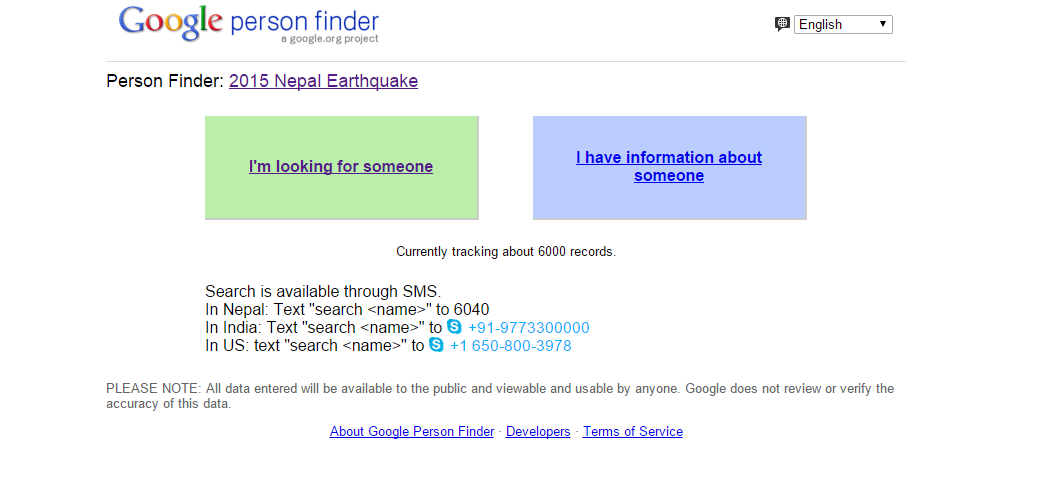The image size is (1041, 481).
Task: Click the green looking for someone box
Action: pos(342,168)
